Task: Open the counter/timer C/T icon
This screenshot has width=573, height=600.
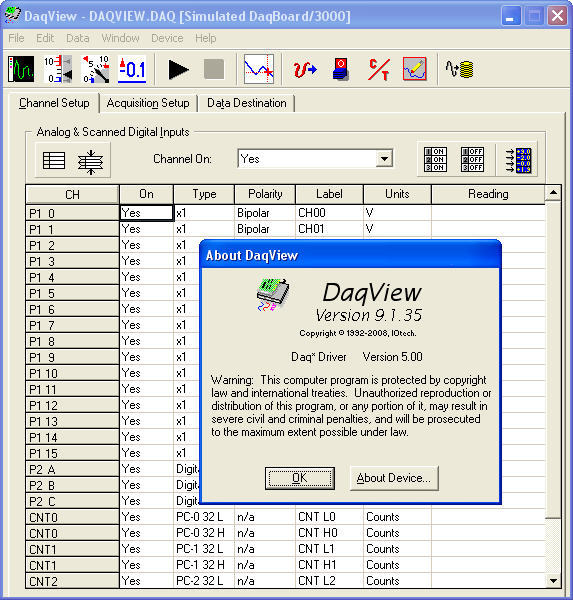Action: [x=379, y=69]
